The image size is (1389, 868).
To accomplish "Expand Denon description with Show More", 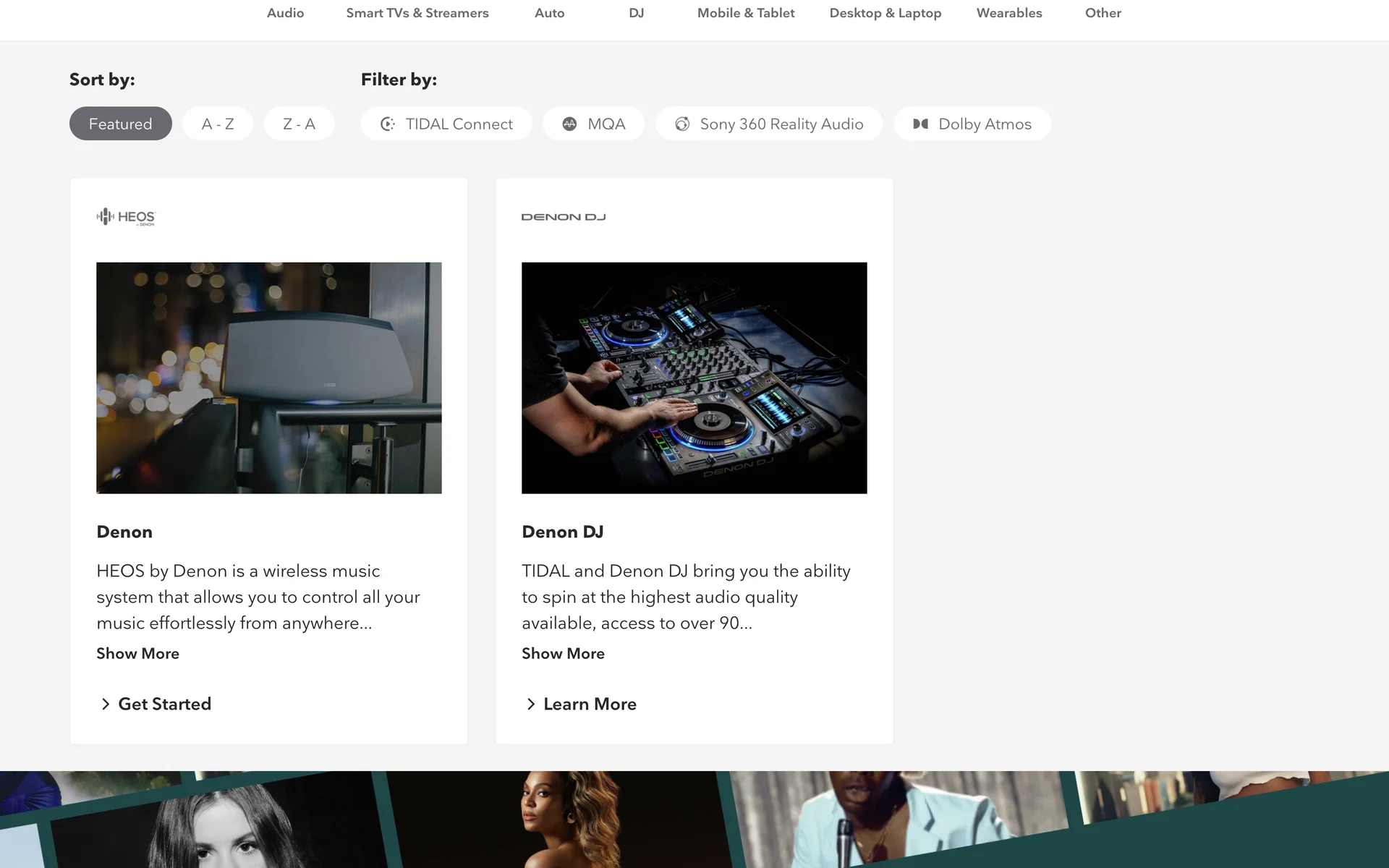I will click(137, 653).
